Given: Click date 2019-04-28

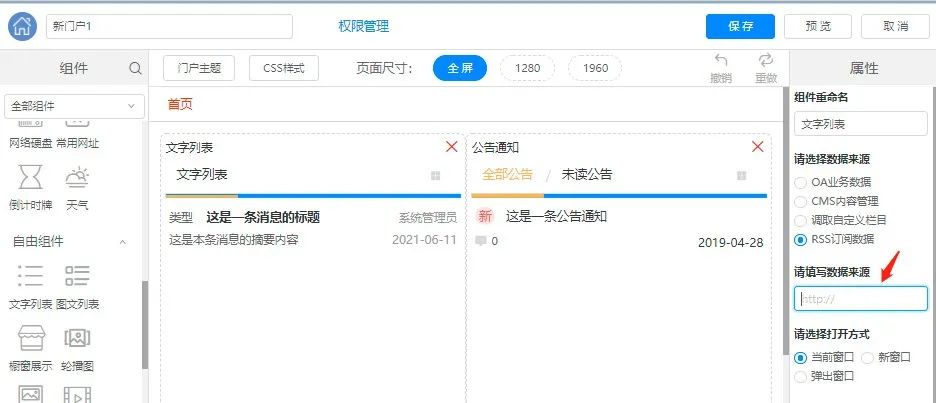Looking at the screenshot, I should coord(730,242).
